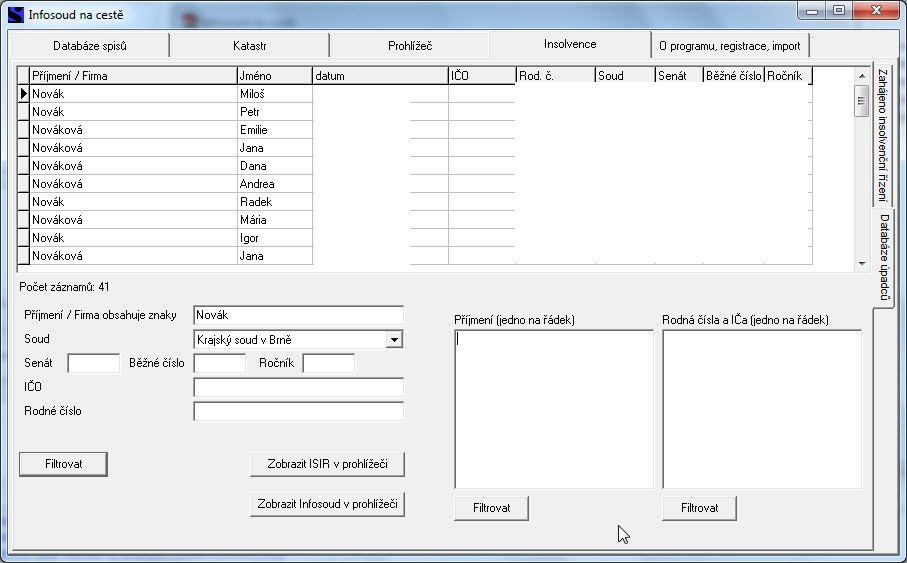Image resolution: width=907 pixels, height=563 pixels.
Task: Open O programu, registrace, import tab
Action: pos(729,46)
